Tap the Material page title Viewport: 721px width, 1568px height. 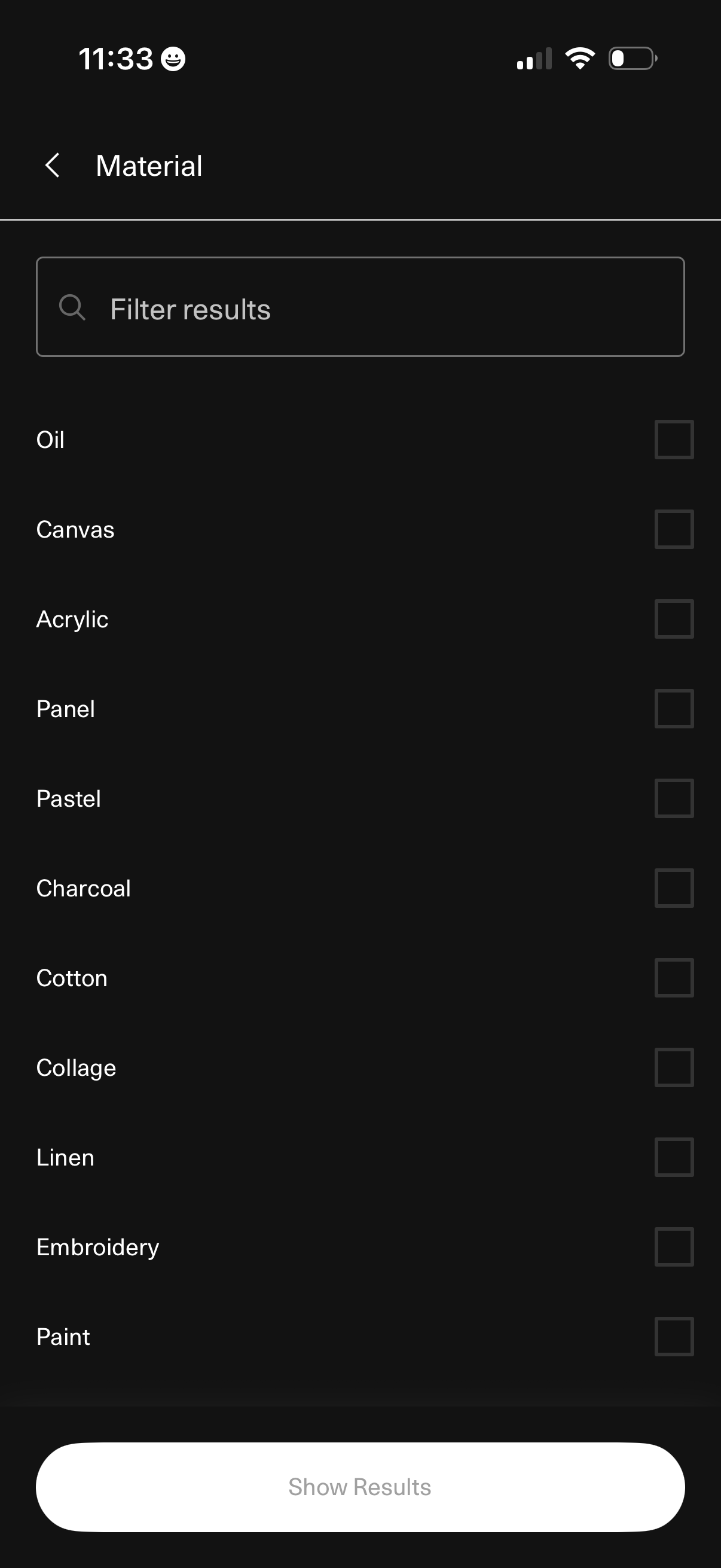click(x=149, y=166)
